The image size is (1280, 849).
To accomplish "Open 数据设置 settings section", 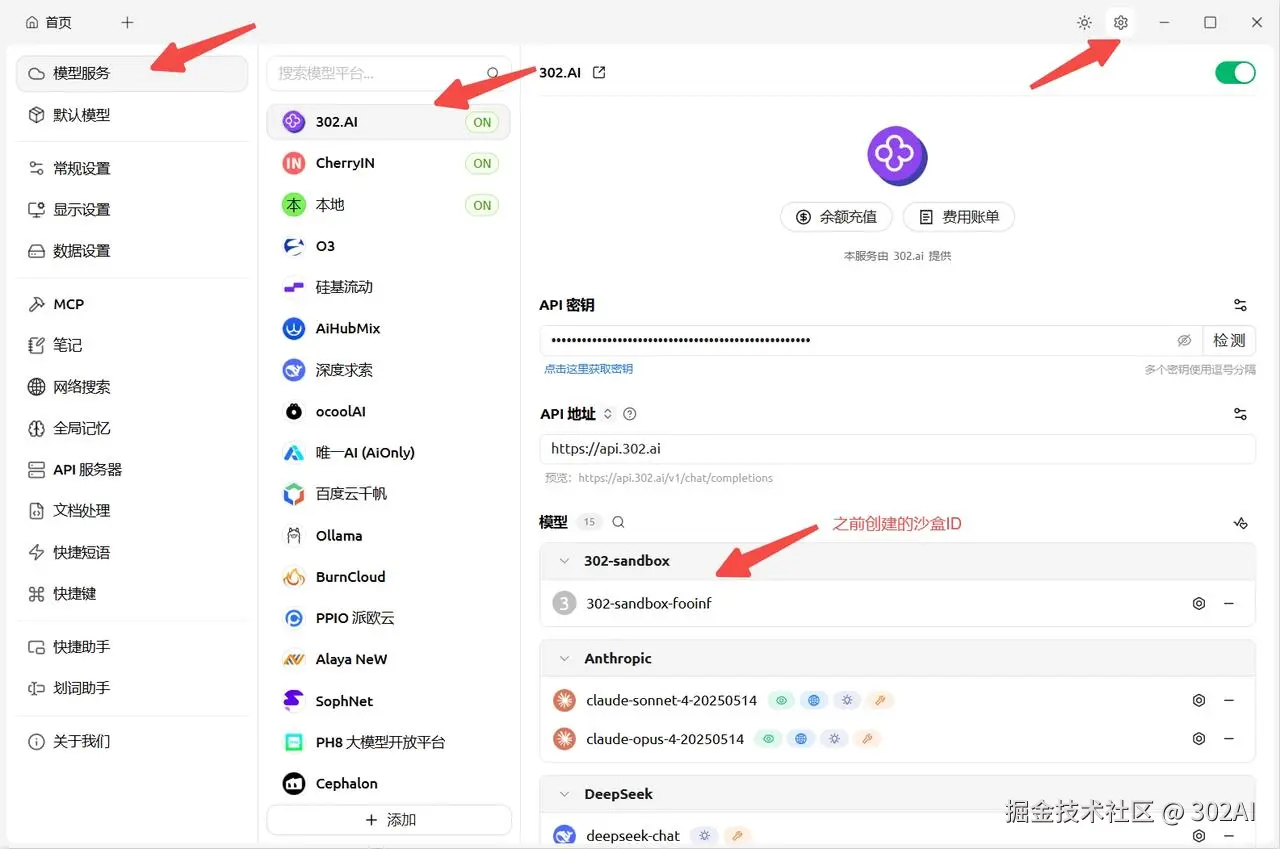I will (132, 251).
